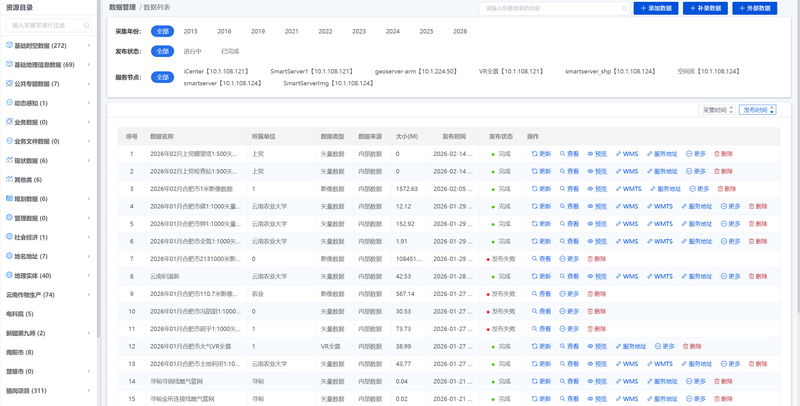Click 更多 icon in row 7
This screenshot has height=406, width=800.
(x=563, y=259)
